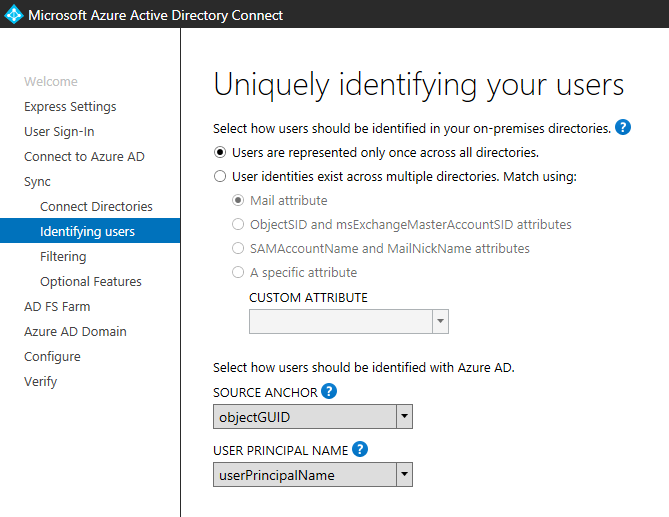
Task: Select the Identifying users step
Action: tap(90, 231)
